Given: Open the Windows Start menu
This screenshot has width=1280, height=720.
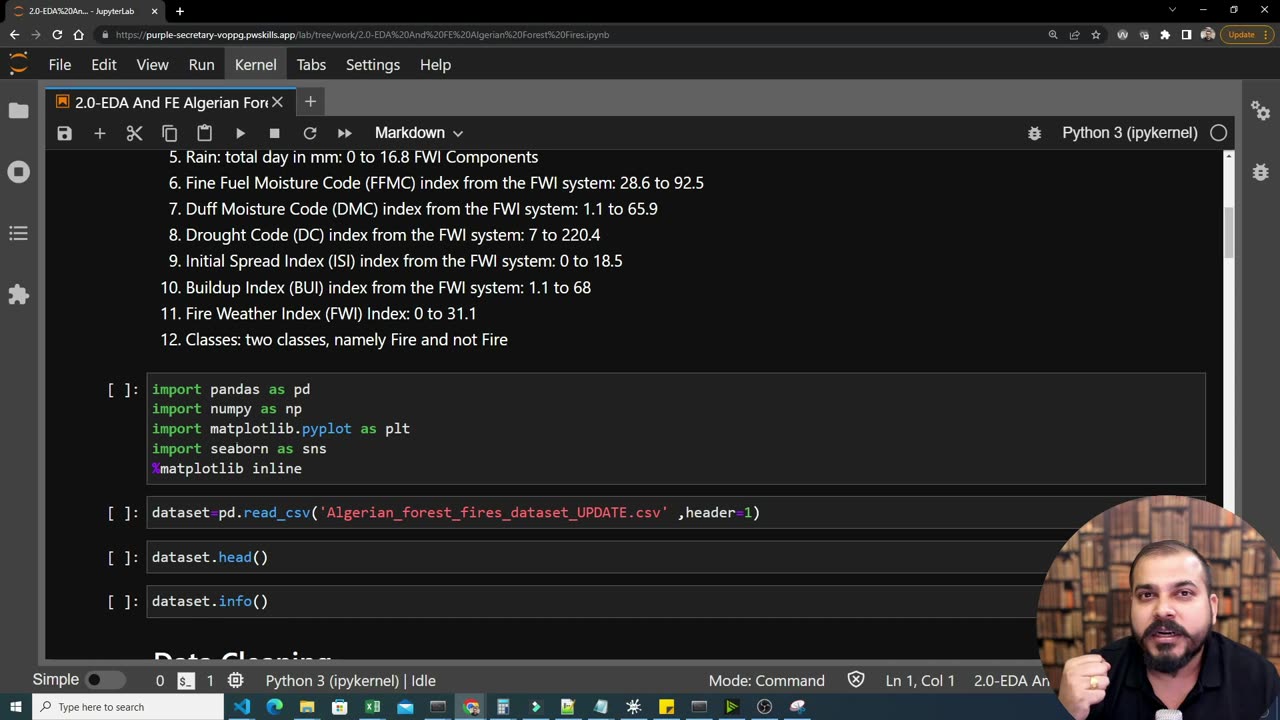Looking at the screenshot, I should [16, 707].
